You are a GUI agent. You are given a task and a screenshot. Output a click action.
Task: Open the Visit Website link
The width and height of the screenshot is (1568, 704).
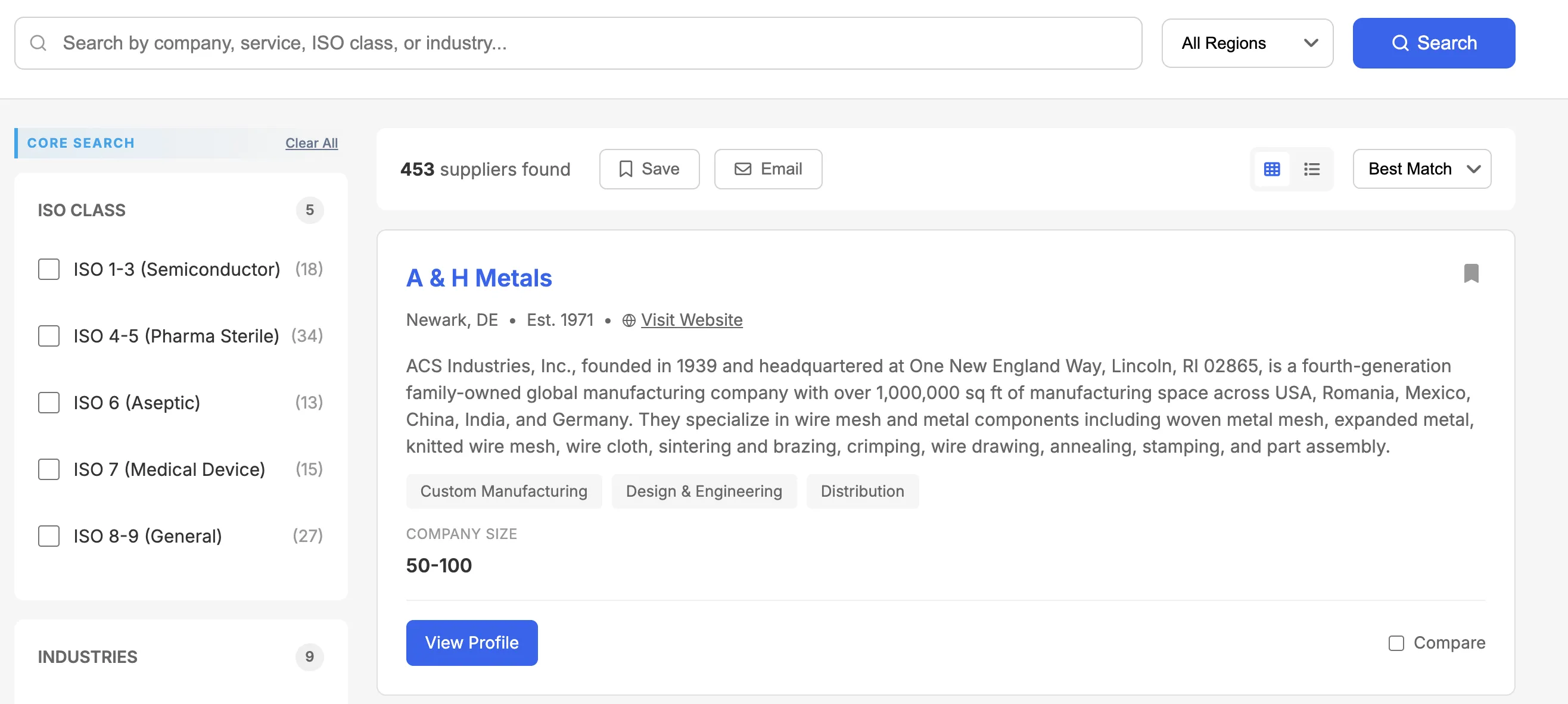pyautogui.click(x=692, y=319)
